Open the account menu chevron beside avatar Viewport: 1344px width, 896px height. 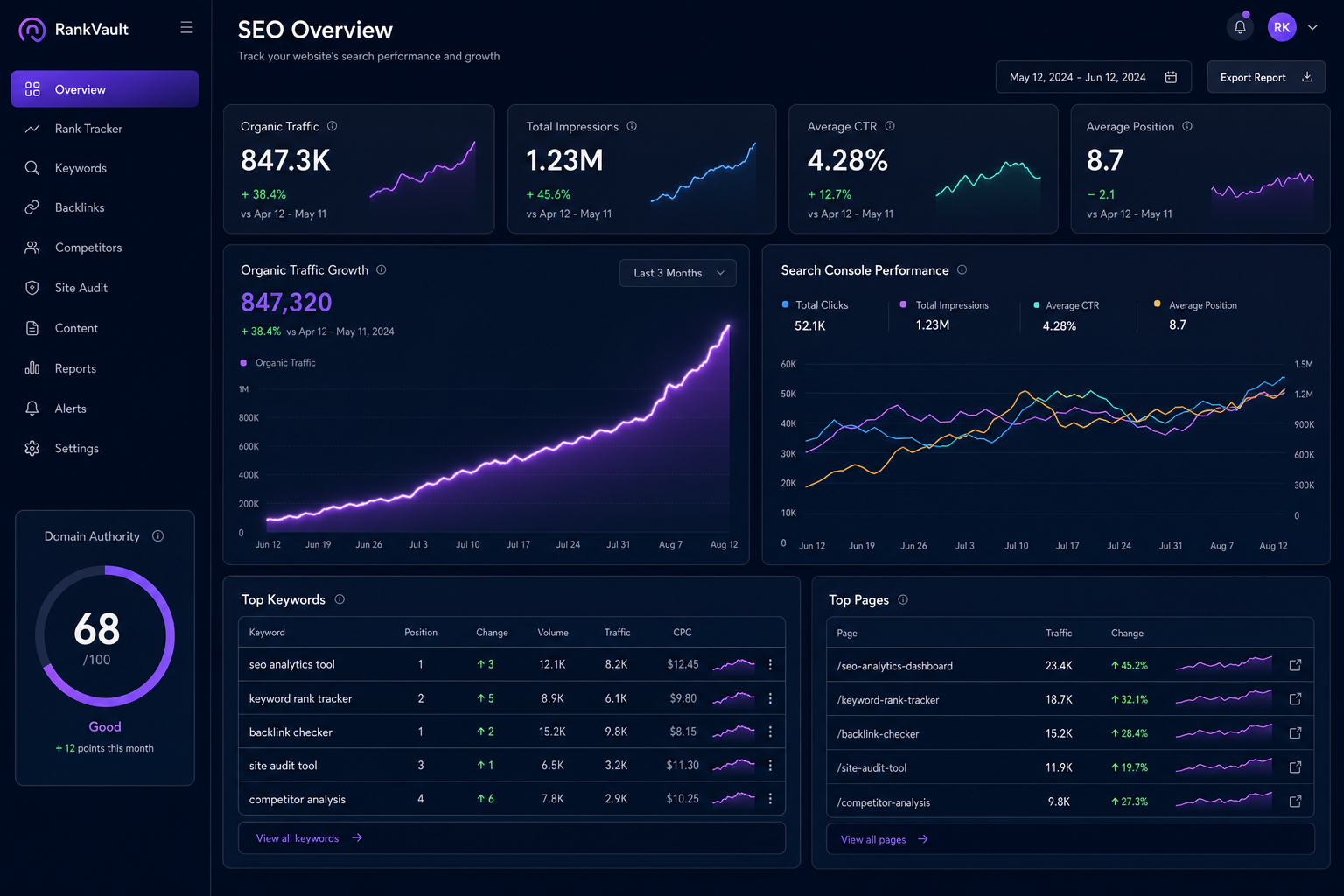pos(1312,27)
